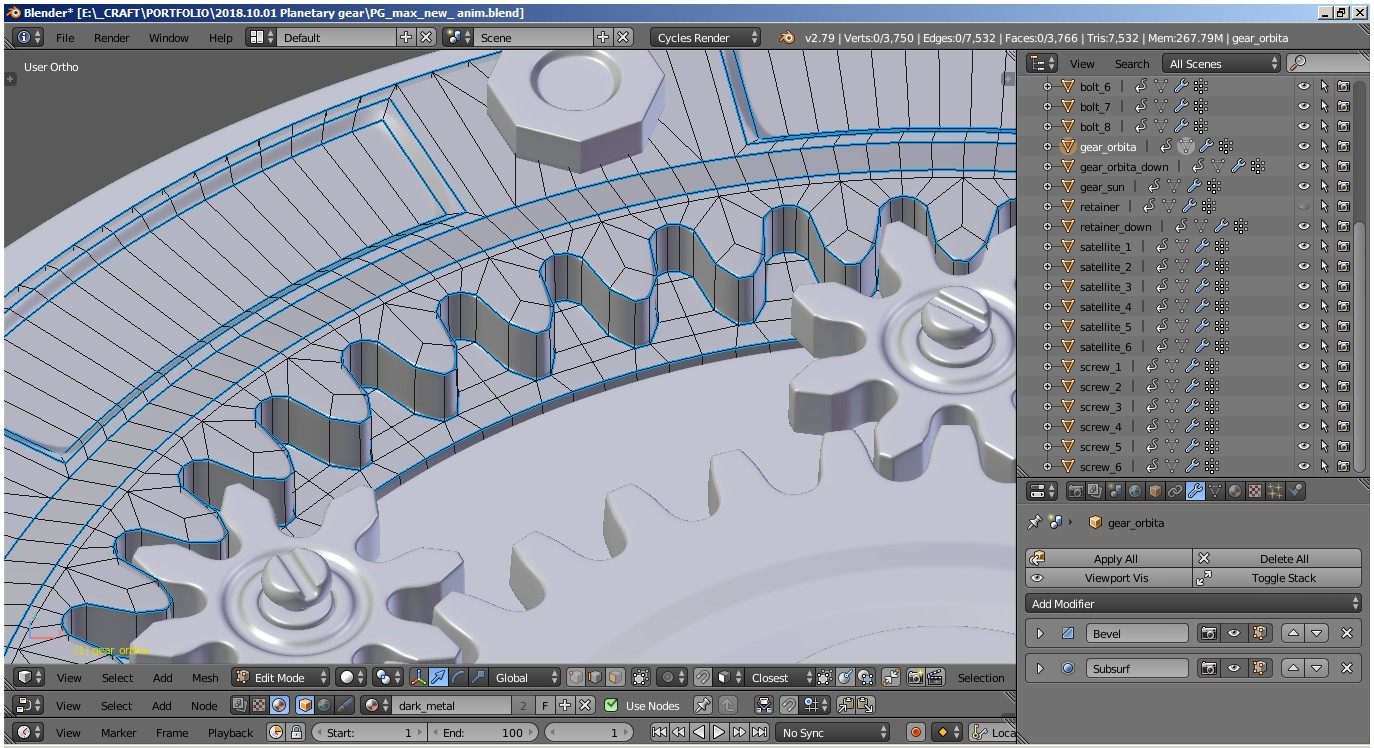Image resolution: width=1374 pixels, height=748 pixels.
Task: Open the File menu
Action: click(65, 37)
